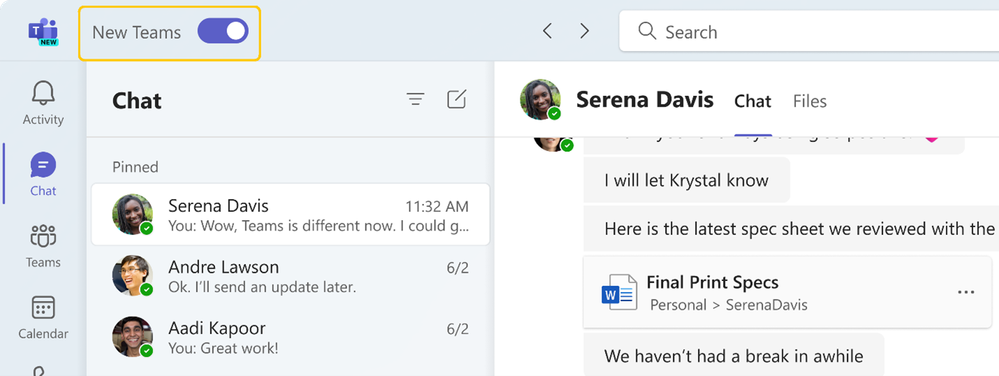Toggle the New Teams switch off
The height and width of the screenshot is (376, 999).
point(222,31)
